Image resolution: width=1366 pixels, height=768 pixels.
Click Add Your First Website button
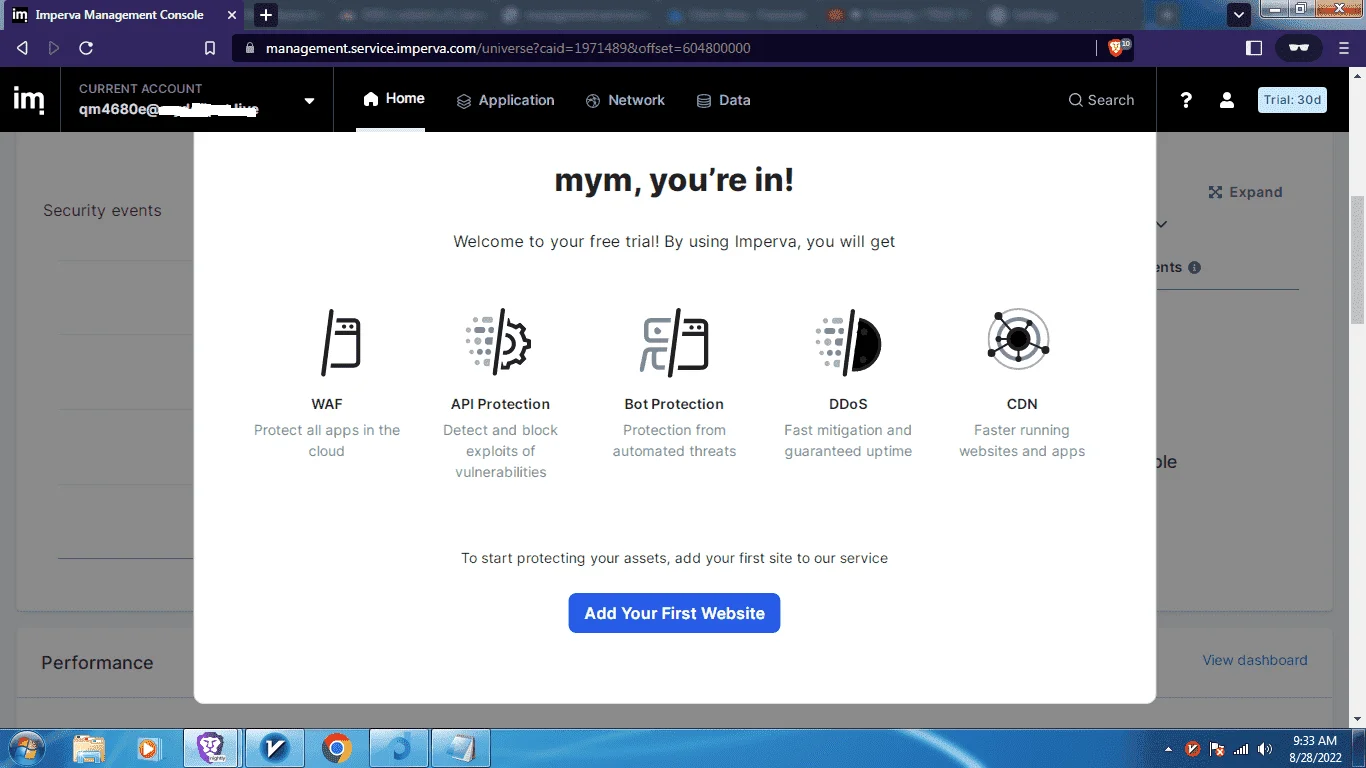pos(674,613)
